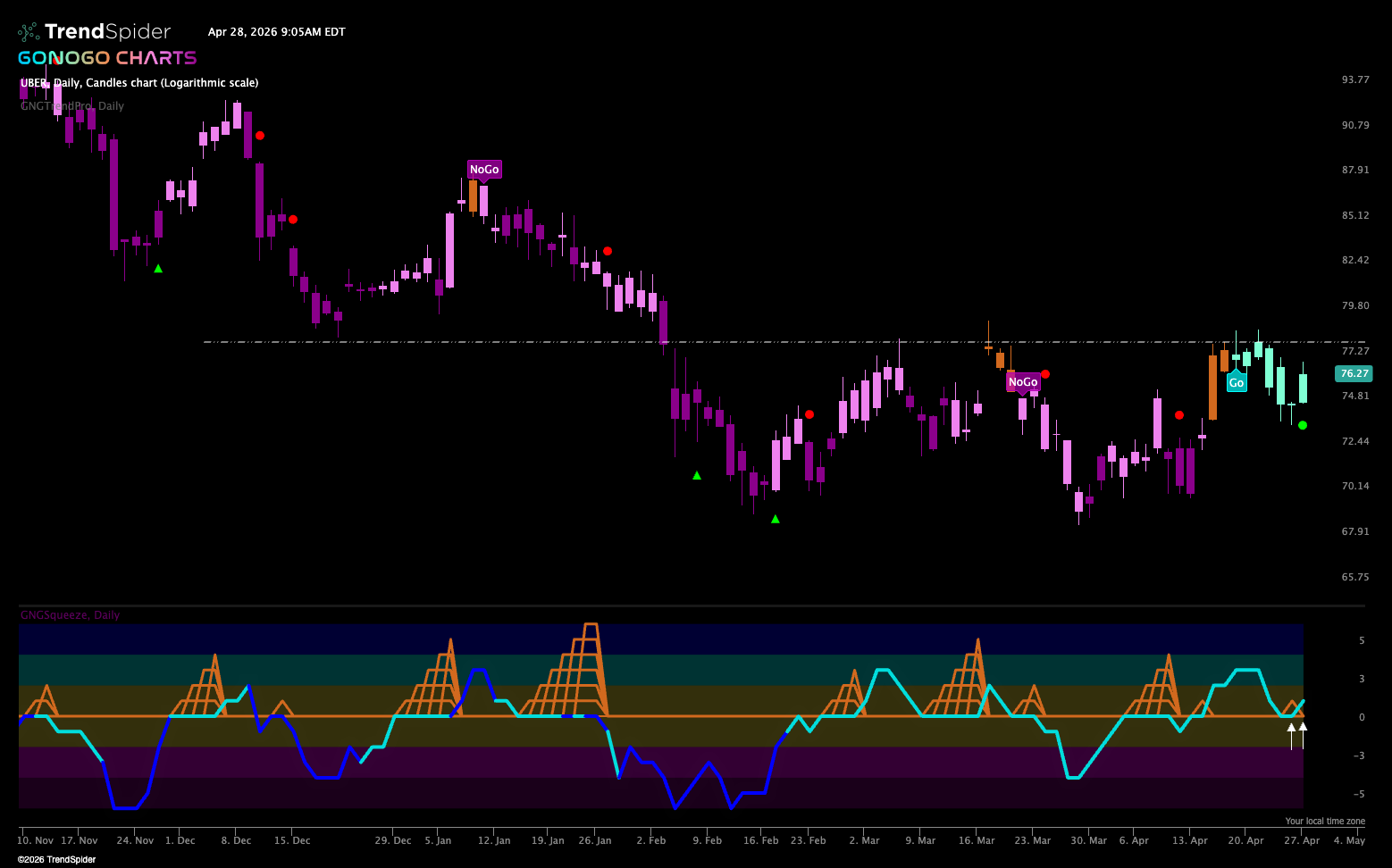This screenshot has height=868, width=1392.
Task: Click the red dot right of March NoGo flag
Action: [x=1045, y=374]
